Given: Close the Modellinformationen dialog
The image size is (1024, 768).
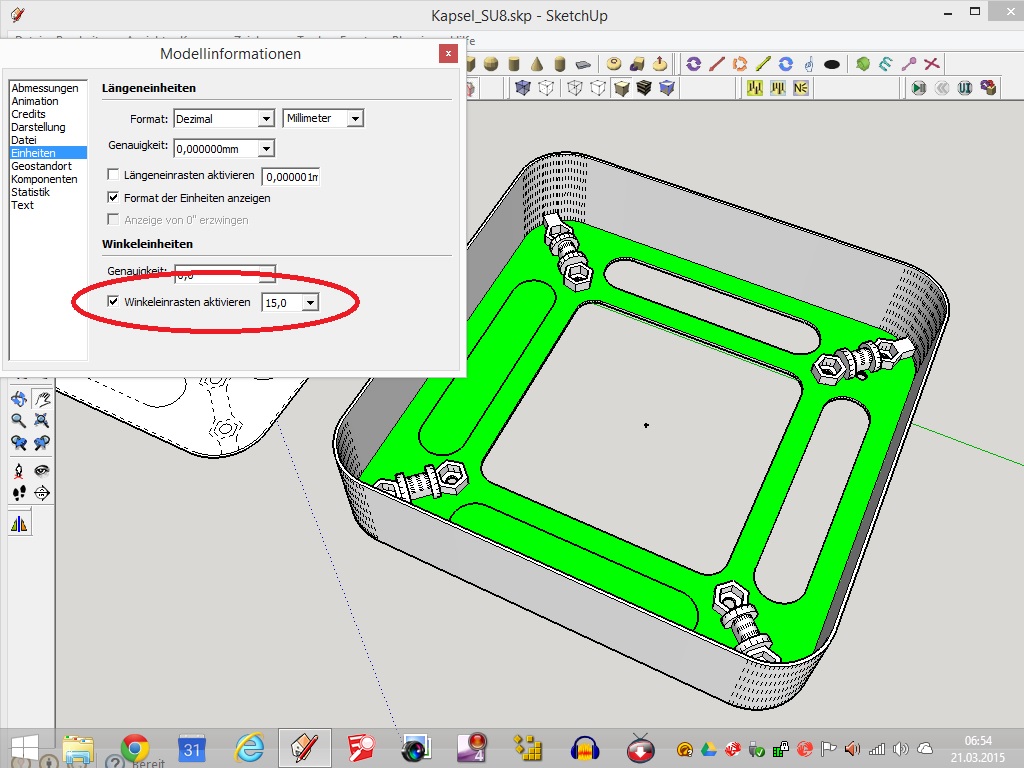Looking at the screenshot, I should [x=449, y=53].
